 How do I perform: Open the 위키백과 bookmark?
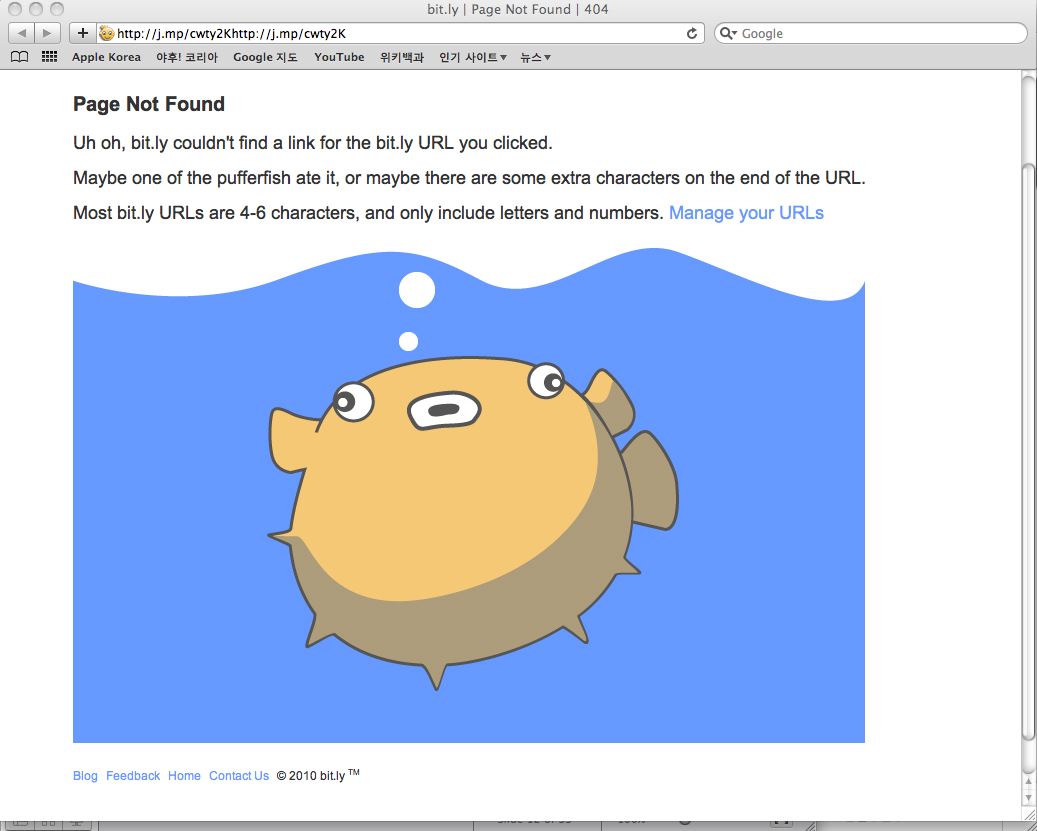tap(401, 57)
